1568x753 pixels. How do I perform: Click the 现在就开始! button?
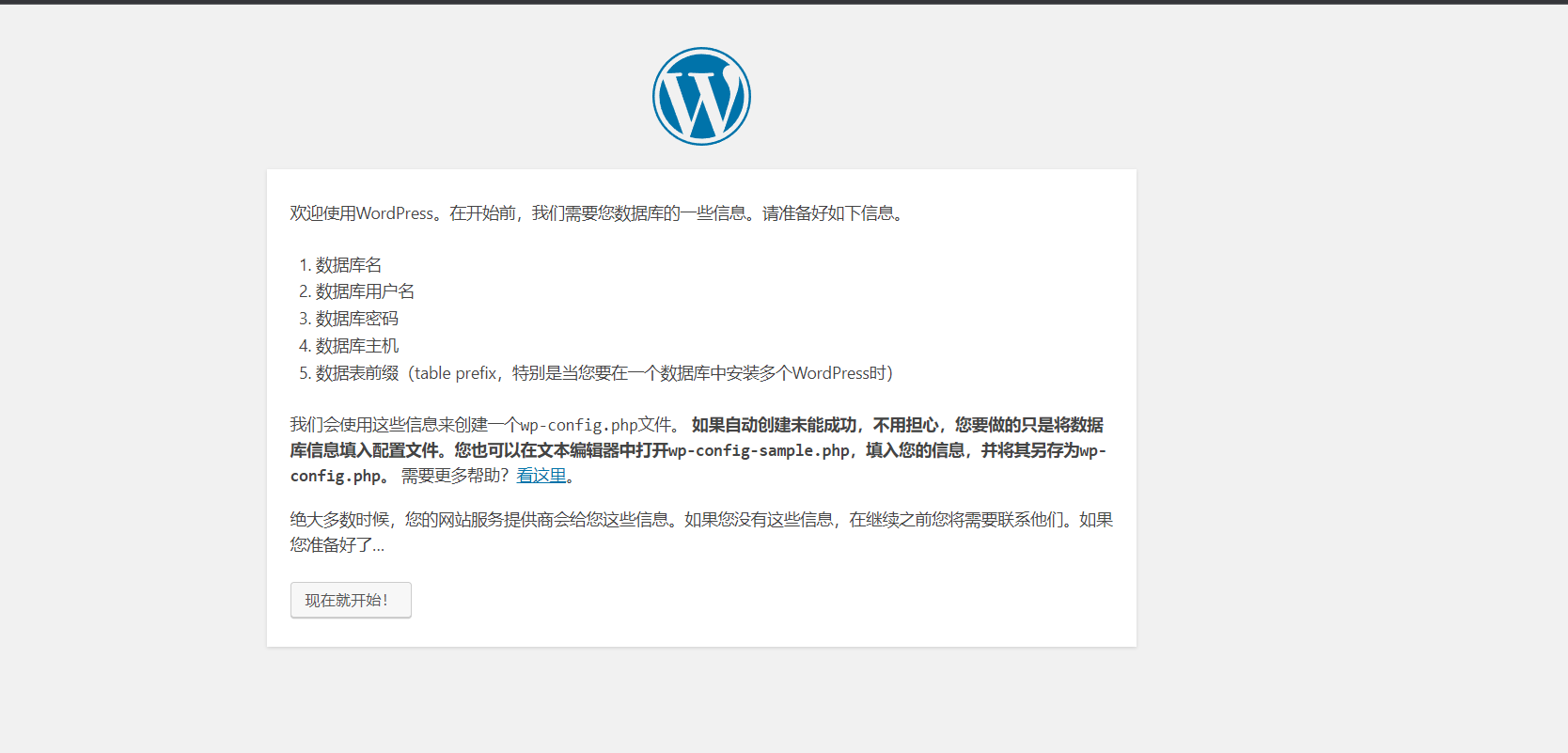[351, 600]
